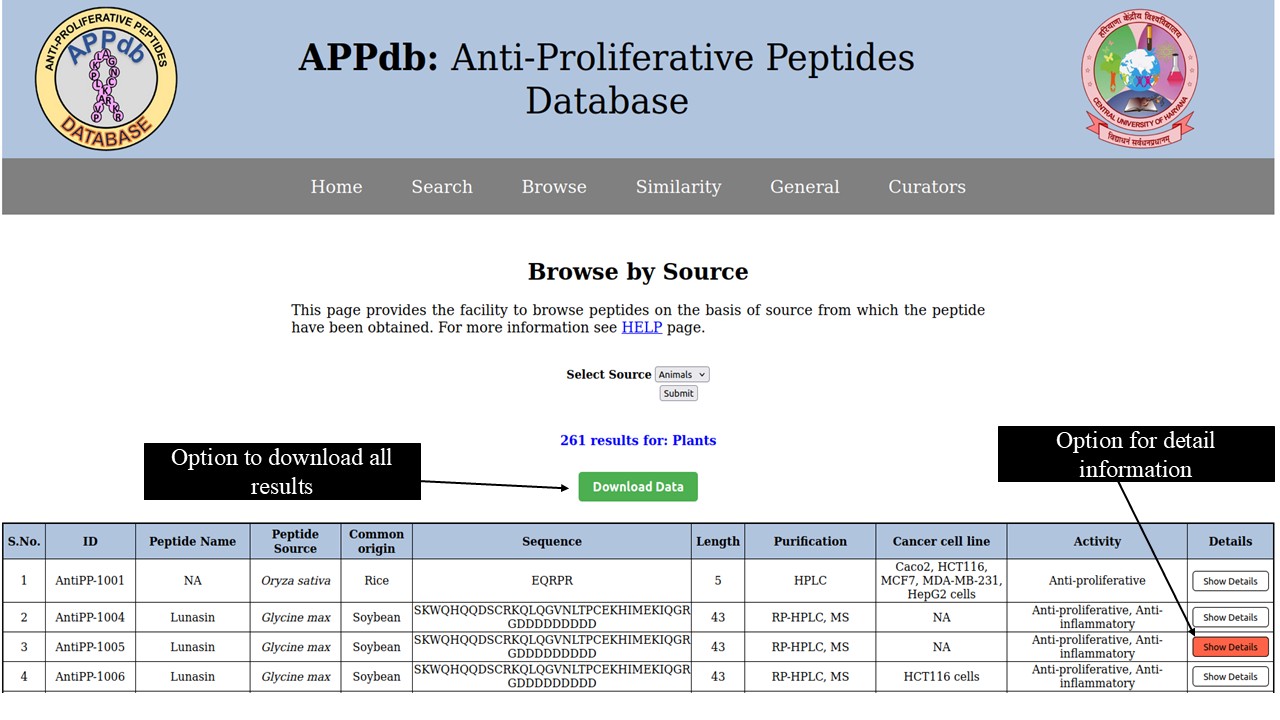Show details for AntiPP-1001

[x=1230, y=581]
